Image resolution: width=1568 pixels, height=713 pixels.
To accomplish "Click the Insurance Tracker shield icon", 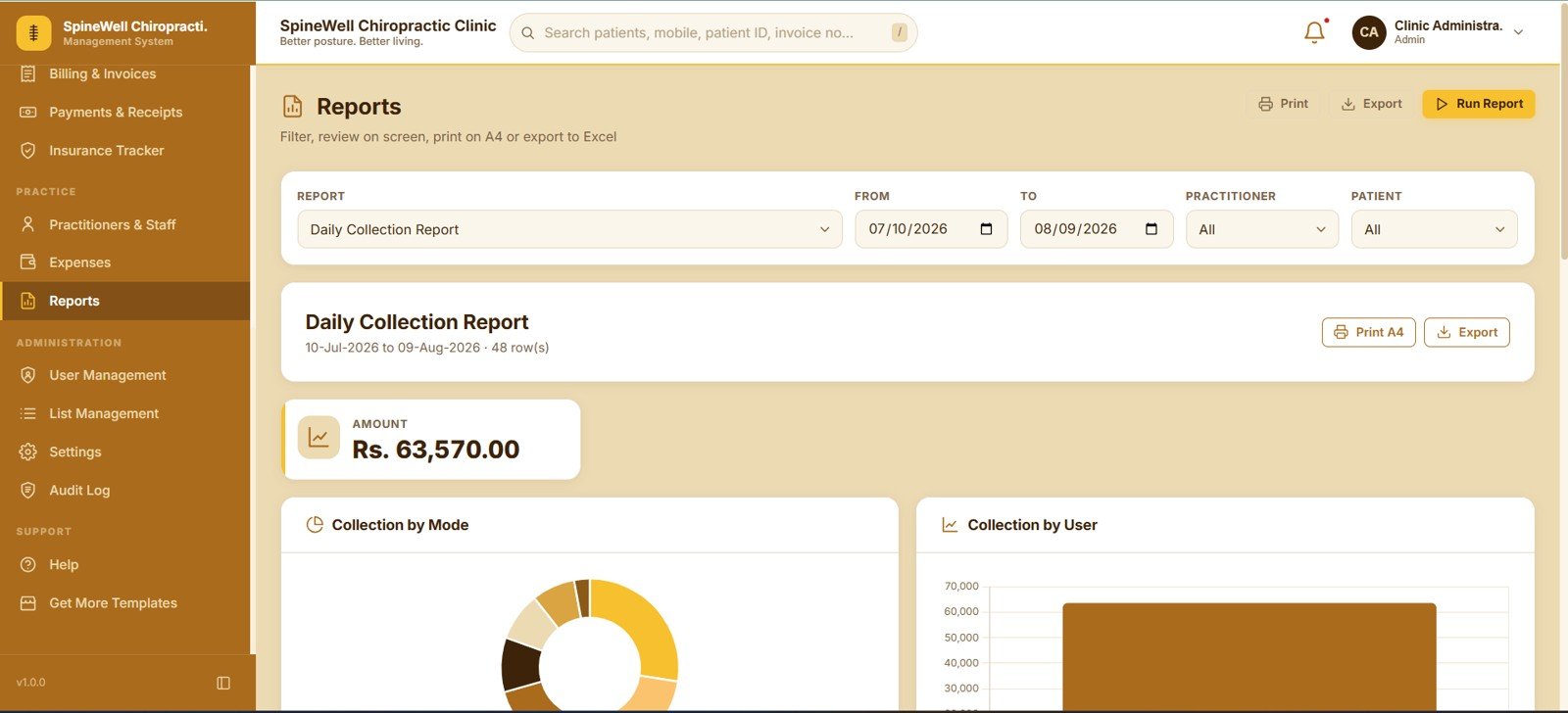I will [x=28, y=150].
